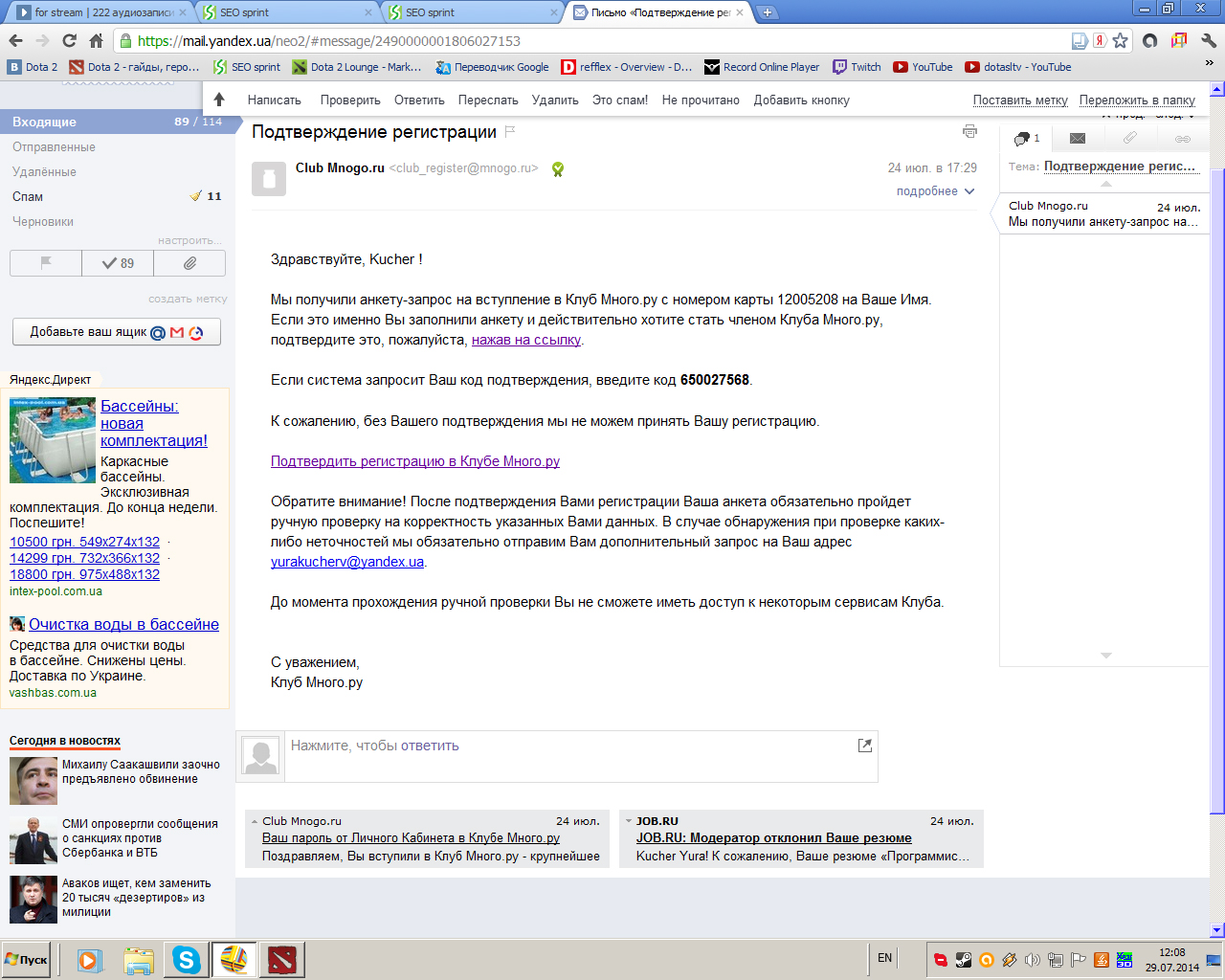Click Переслать to forward the email

coord(488,100)
